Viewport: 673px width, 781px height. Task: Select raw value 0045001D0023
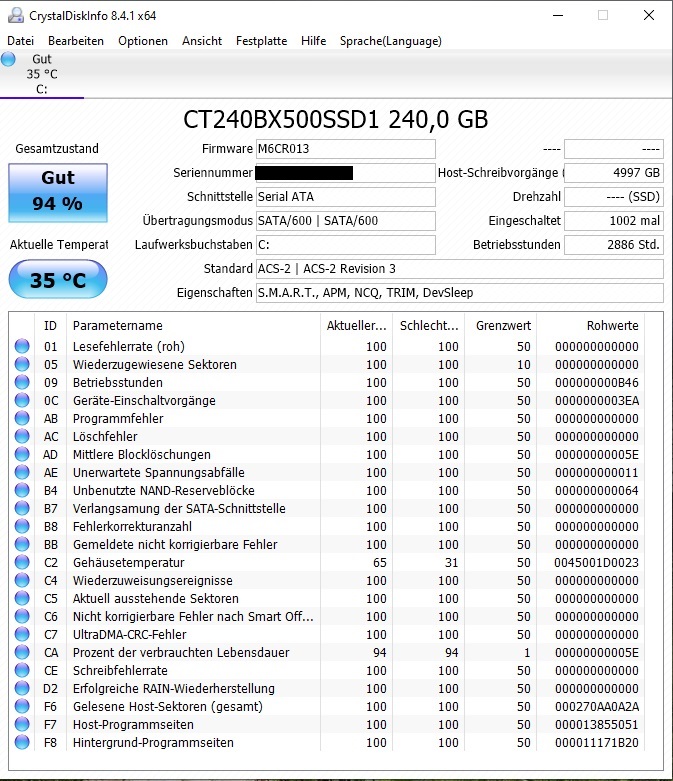pyautogui.click(x=596, y=562)
